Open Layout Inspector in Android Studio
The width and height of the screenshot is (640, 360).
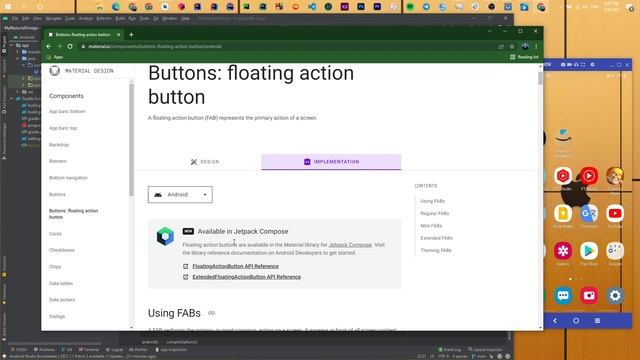click(485, 350)
